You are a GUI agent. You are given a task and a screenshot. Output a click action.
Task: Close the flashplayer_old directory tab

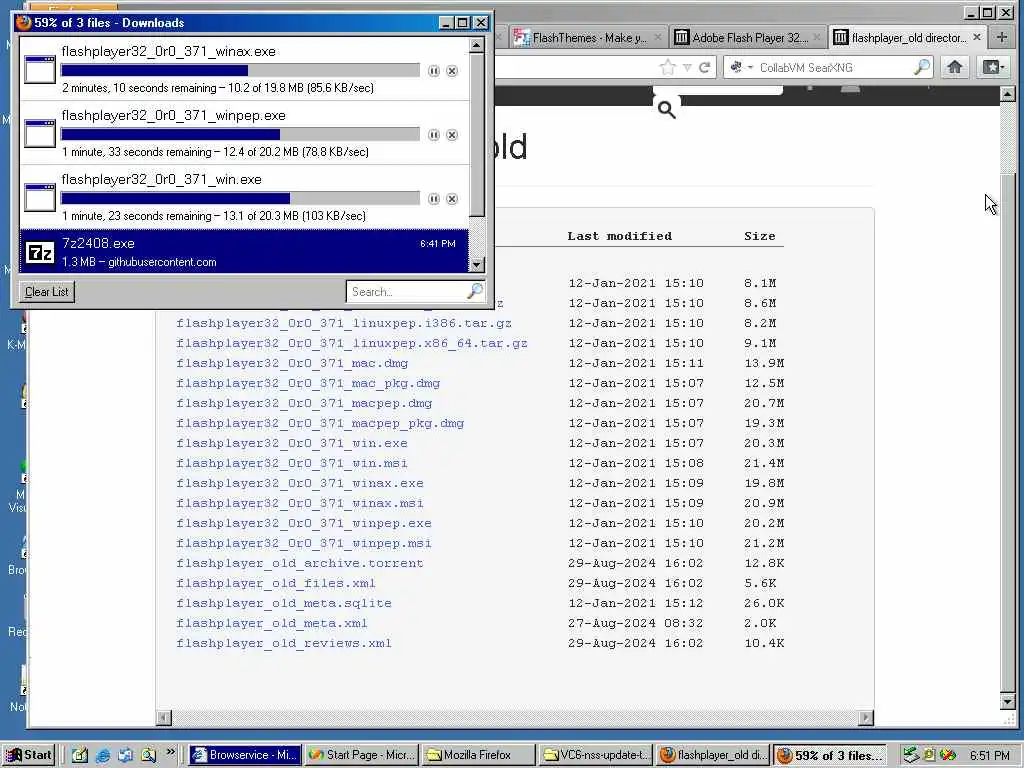click(977, 37)
